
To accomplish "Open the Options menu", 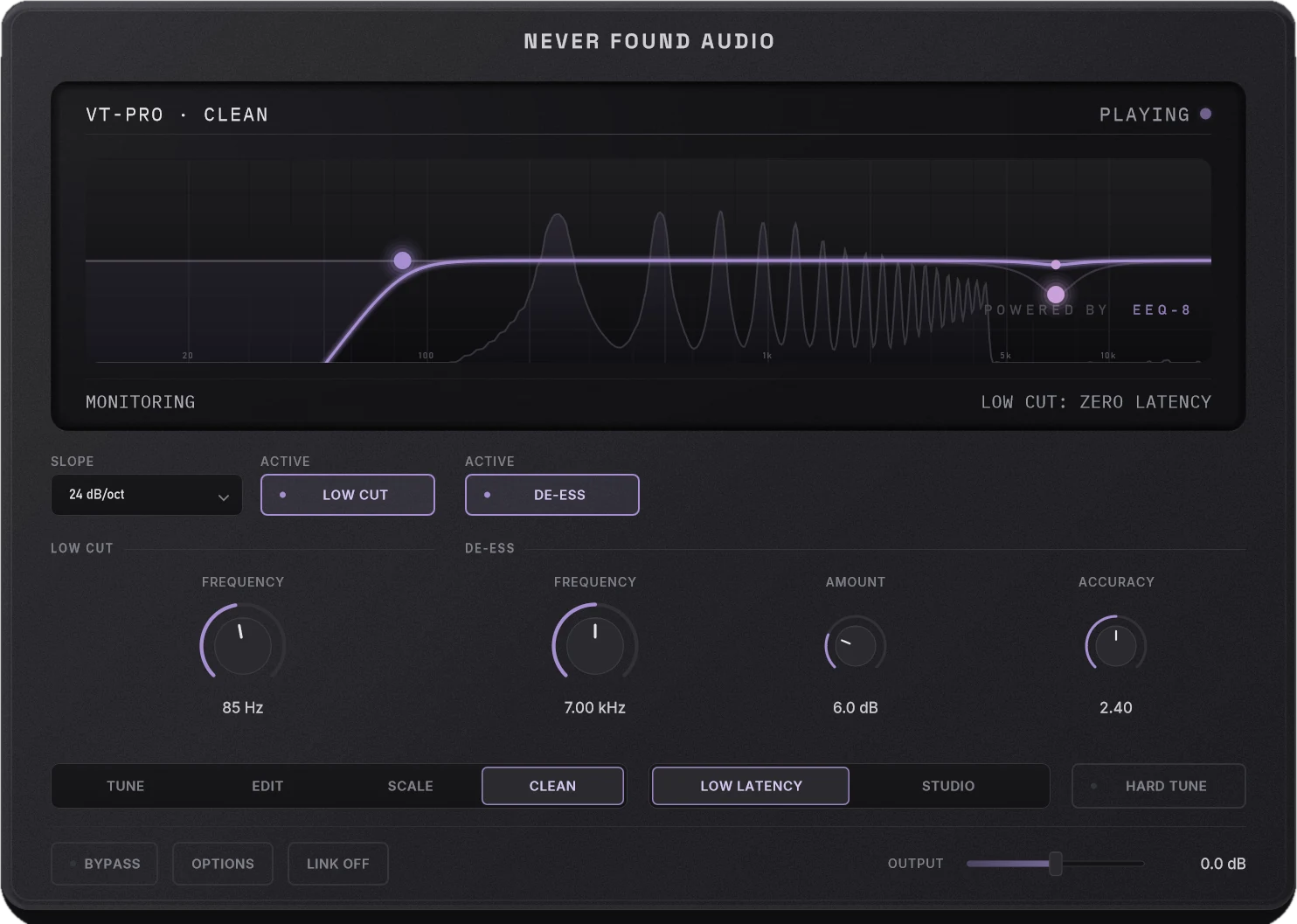I will [x=223, y=864].
